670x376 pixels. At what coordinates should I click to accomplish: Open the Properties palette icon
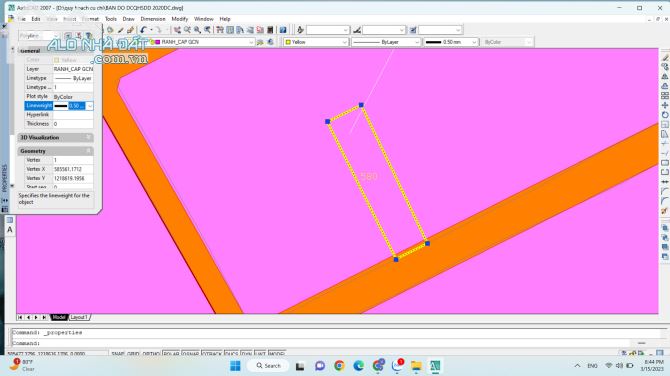[220, 30]
